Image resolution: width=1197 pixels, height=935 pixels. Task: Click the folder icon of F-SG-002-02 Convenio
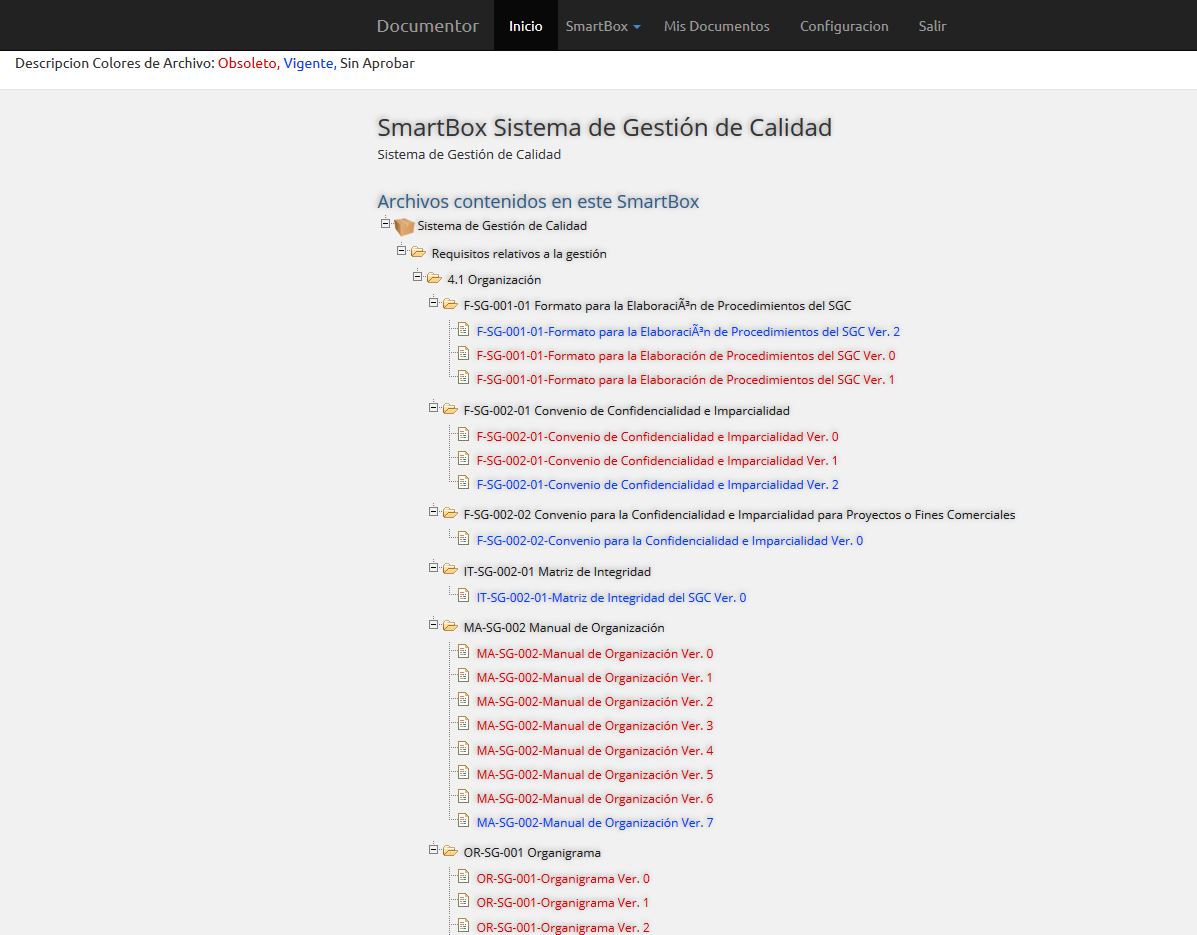pyautogui.click(x=450, y=513)
